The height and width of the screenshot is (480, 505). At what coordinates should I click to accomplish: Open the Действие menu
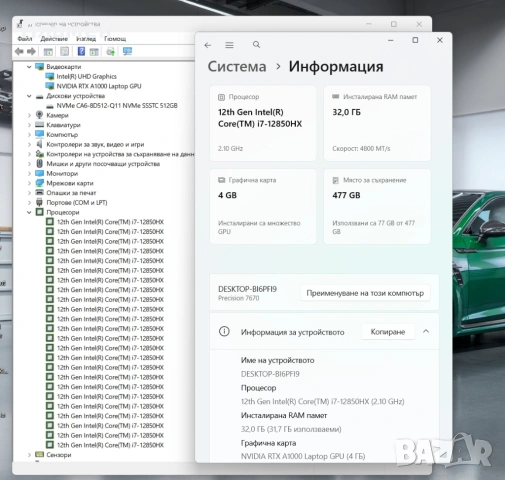(x=54, y=39)
